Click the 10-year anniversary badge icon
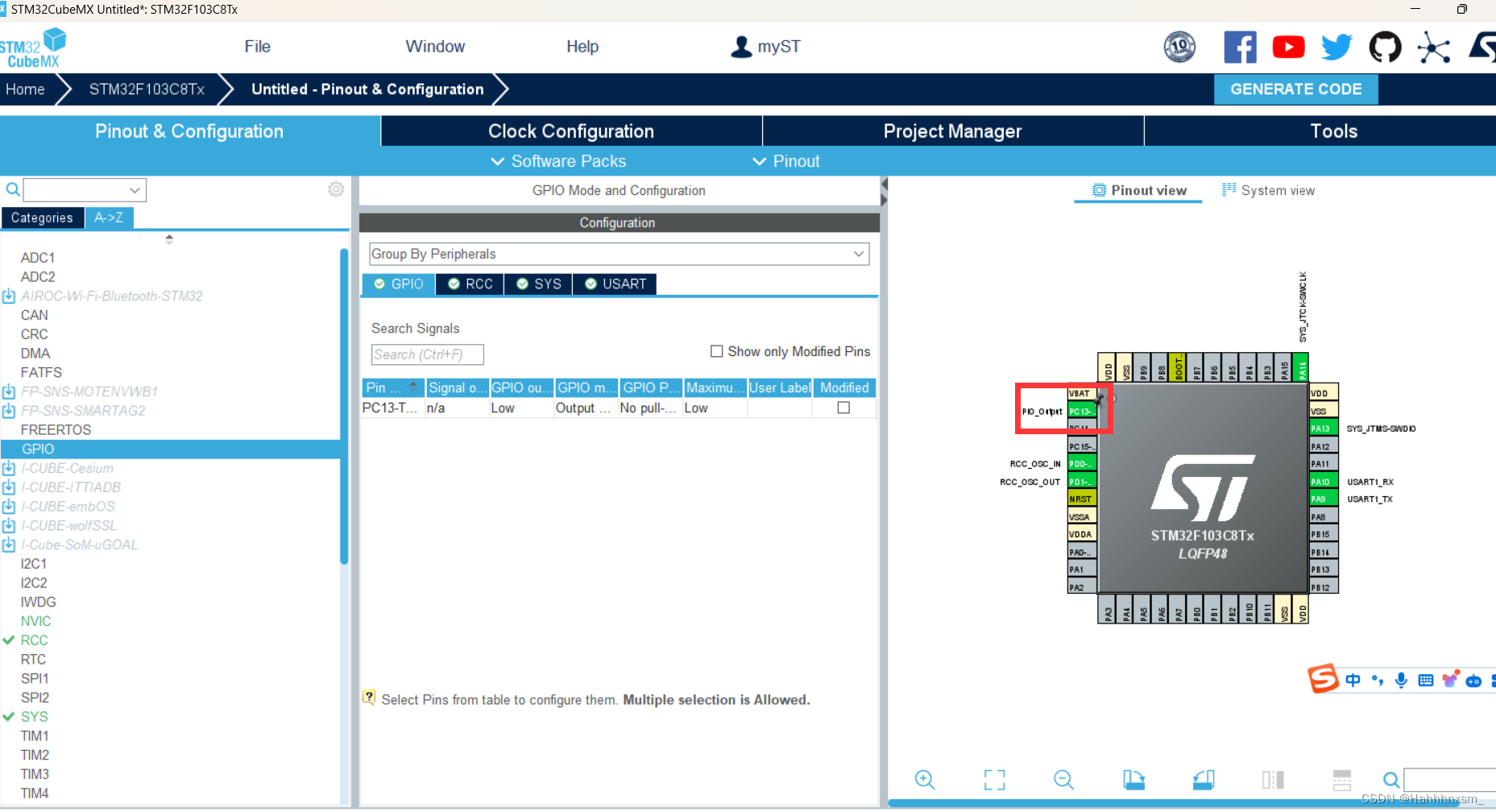Viewport: 1496px width, 812px height. pos(1179,47)
